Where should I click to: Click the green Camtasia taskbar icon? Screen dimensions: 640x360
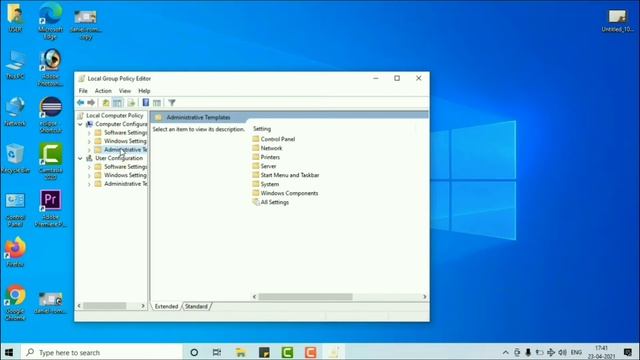(x=287, y=352)
